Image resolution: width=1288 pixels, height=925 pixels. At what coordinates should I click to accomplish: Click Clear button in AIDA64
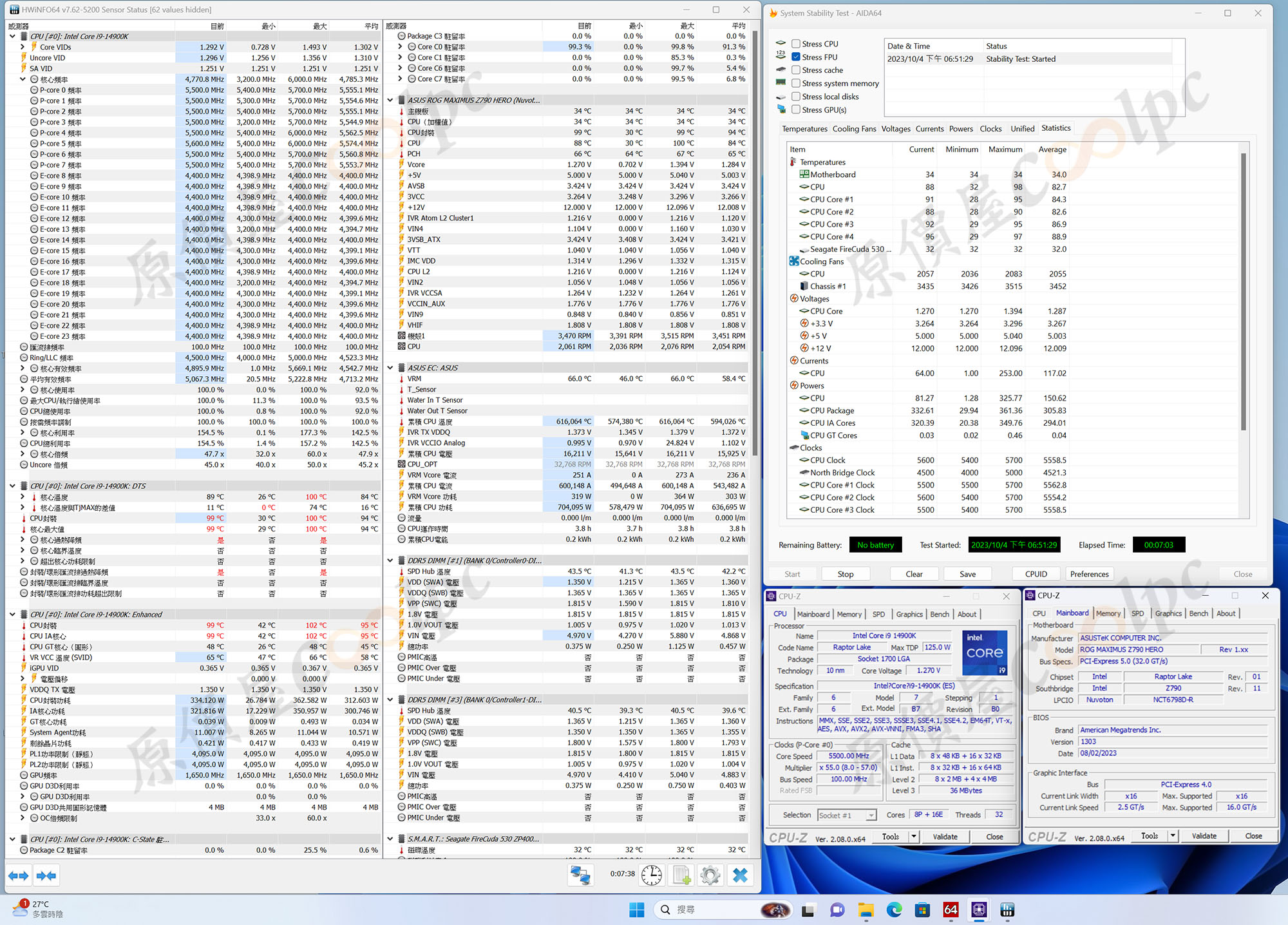pyautogui.click(x=914, y=574)
